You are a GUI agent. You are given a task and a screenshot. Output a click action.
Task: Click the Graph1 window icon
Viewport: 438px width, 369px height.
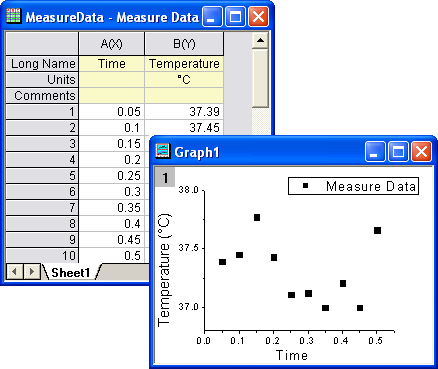[x=163, y=152]
